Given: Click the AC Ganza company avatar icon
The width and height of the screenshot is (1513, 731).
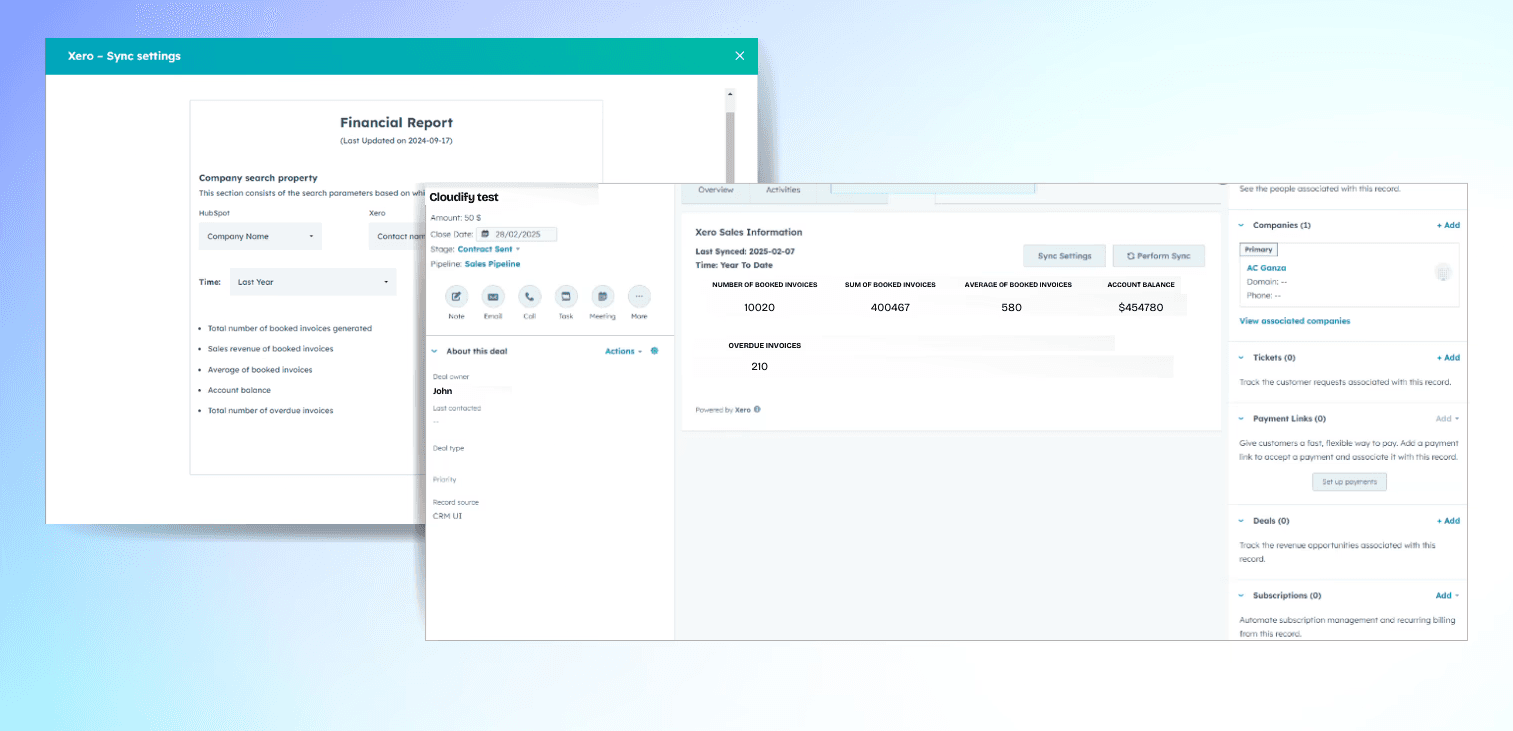Looking at the screenshot, I should pyautogui.click(x=1443, y=272).
